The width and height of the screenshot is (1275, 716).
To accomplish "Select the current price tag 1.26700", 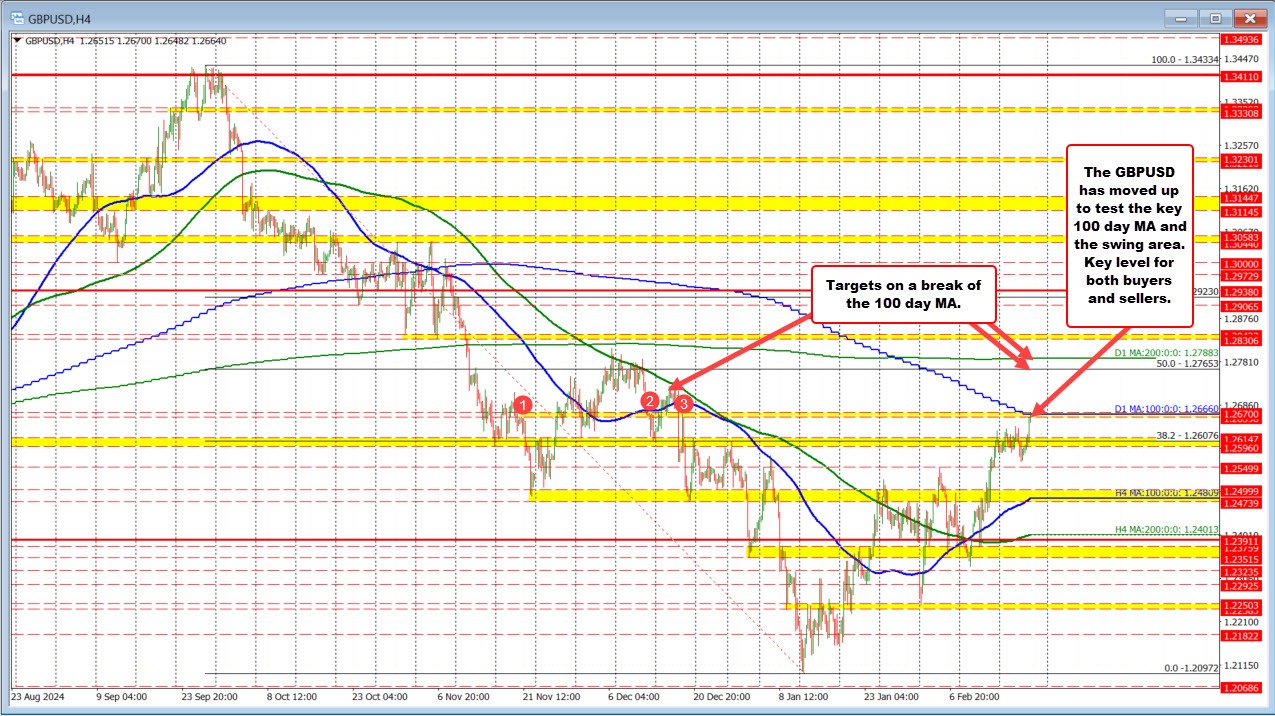I will point(1243,415).
